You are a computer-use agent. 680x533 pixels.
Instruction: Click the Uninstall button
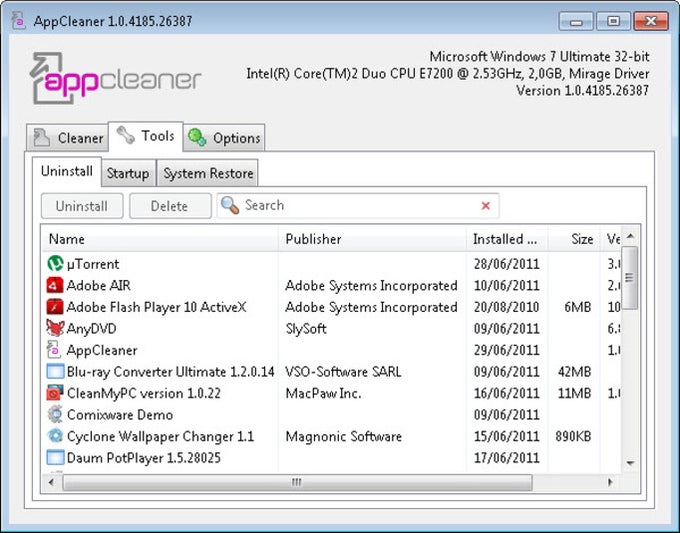[x=82, y=206]
